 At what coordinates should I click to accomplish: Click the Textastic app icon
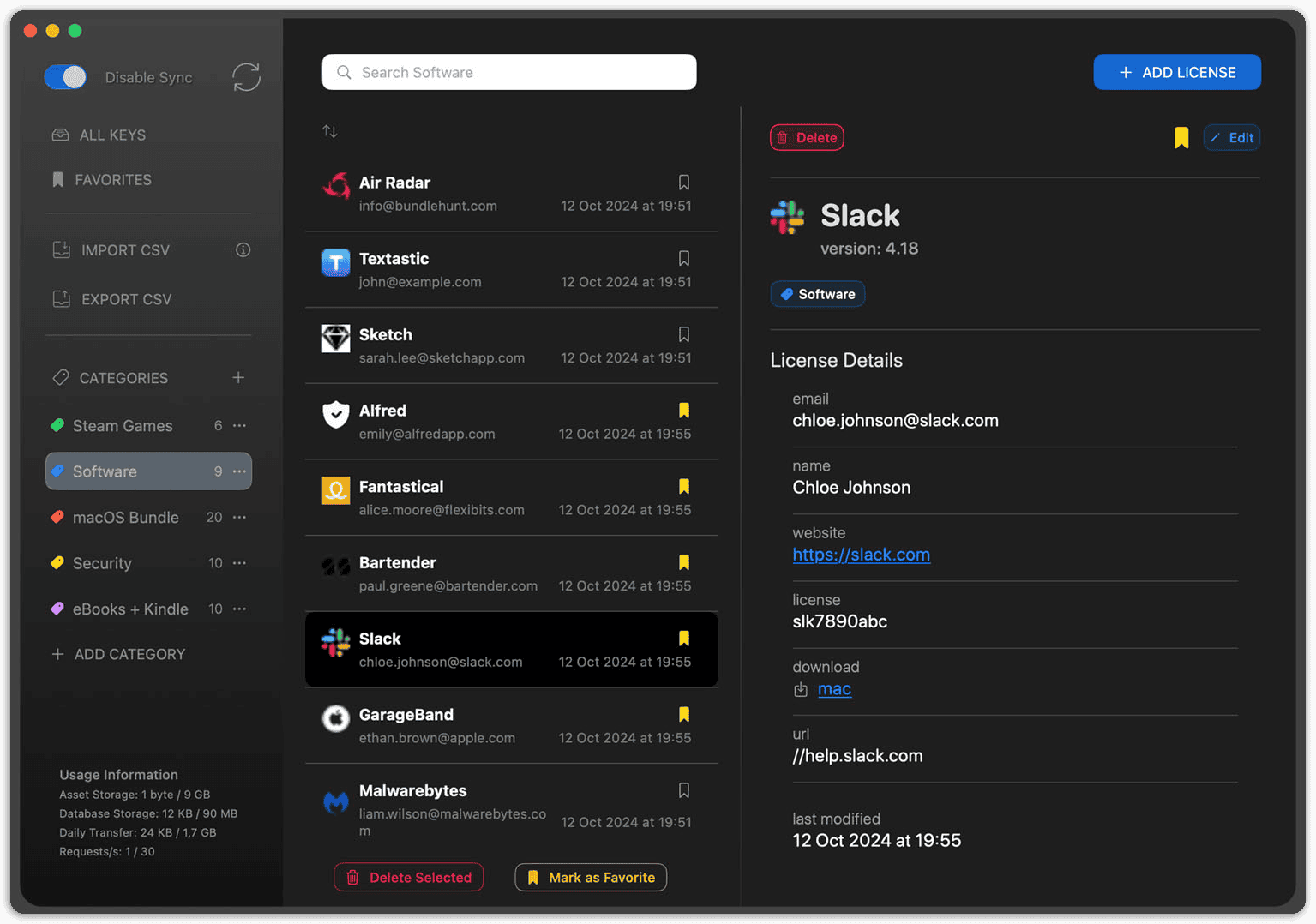pos(336,262)
